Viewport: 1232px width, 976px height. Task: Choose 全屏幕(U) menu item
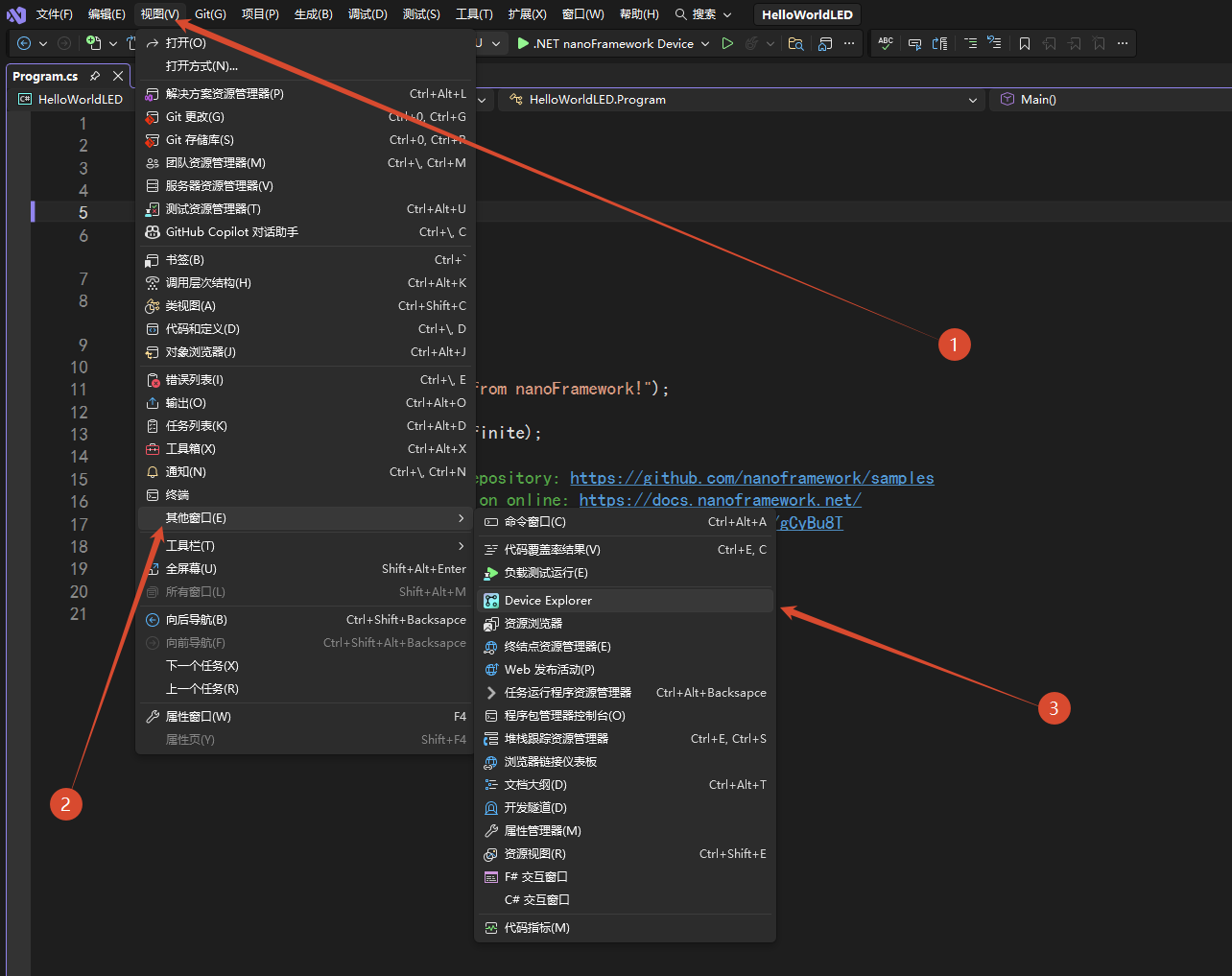pos(306,569)
